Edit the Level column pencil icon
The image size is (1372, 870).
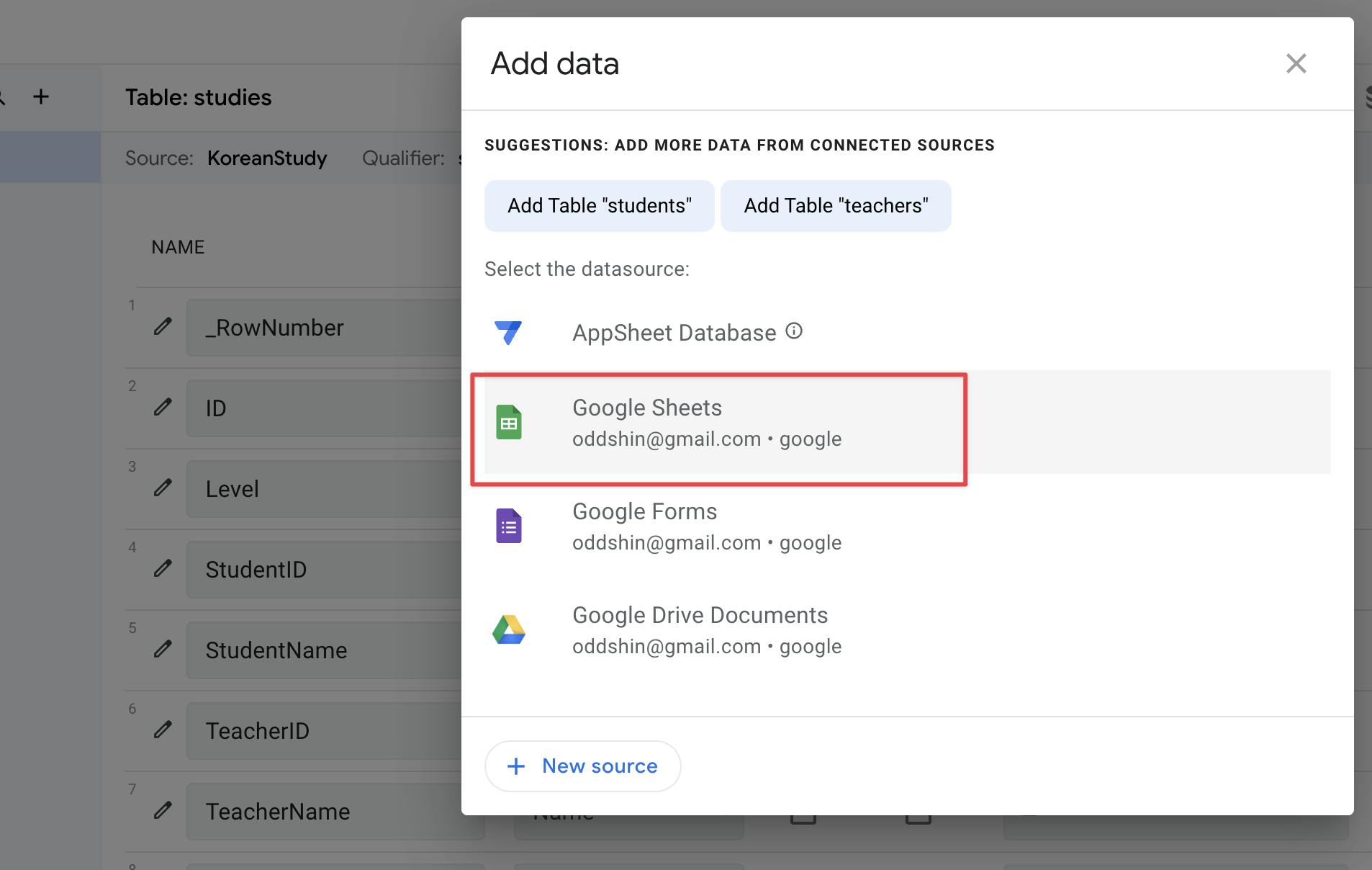click(x=163, y=488)
